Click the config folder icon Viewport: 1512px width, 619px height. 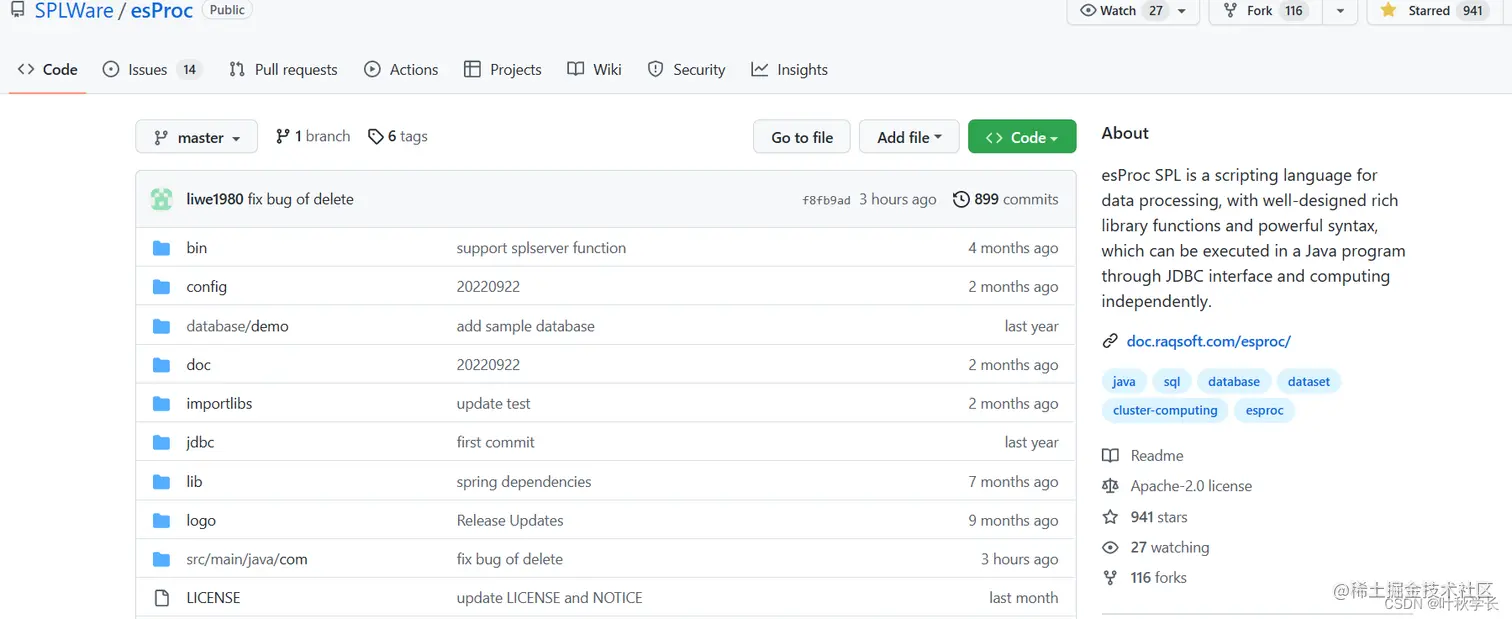[x=161, y=287]
